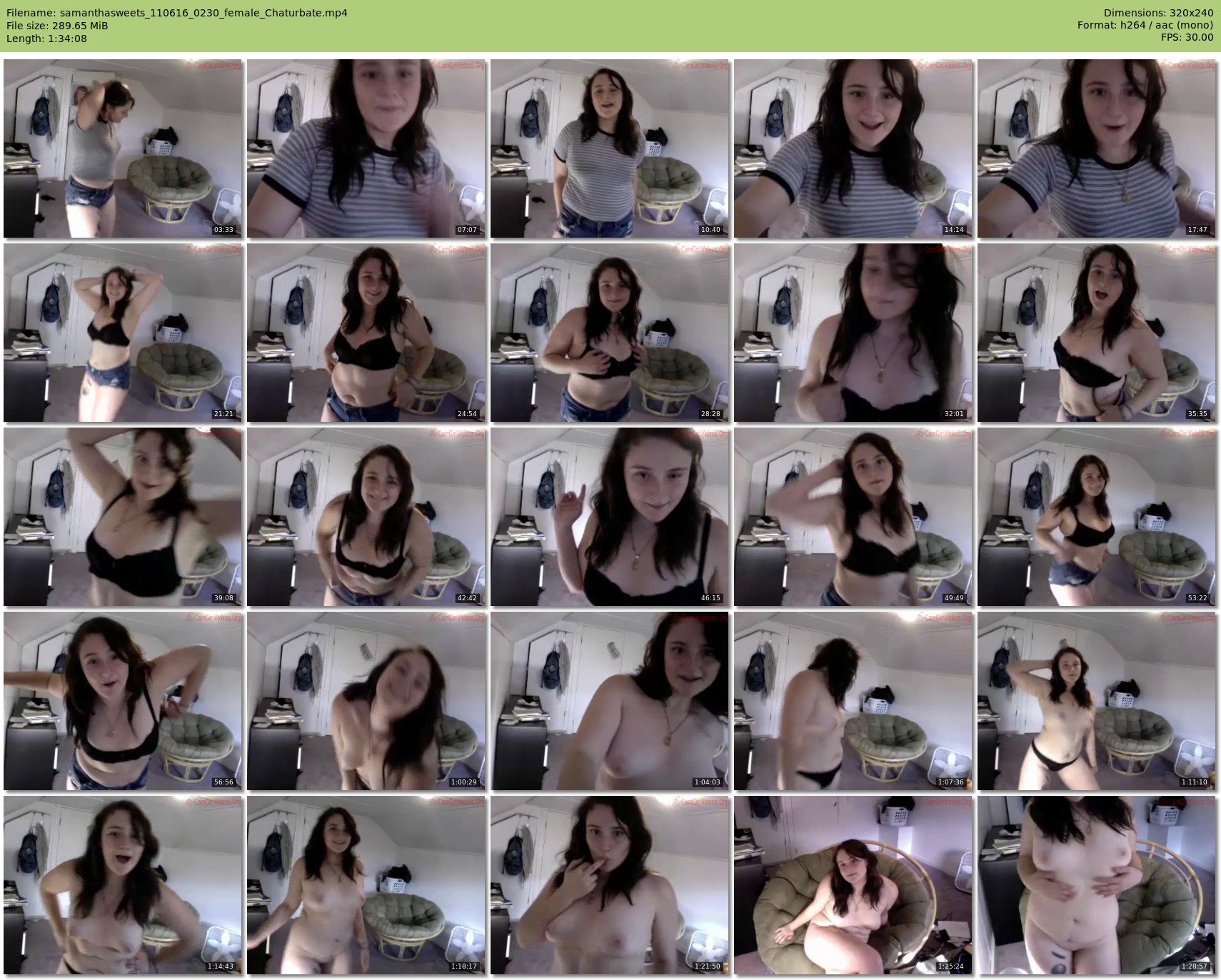The image size is (1221, 980).
Task: Open the last thumbnail marked 1:28:57
Action: (1097, 885)
